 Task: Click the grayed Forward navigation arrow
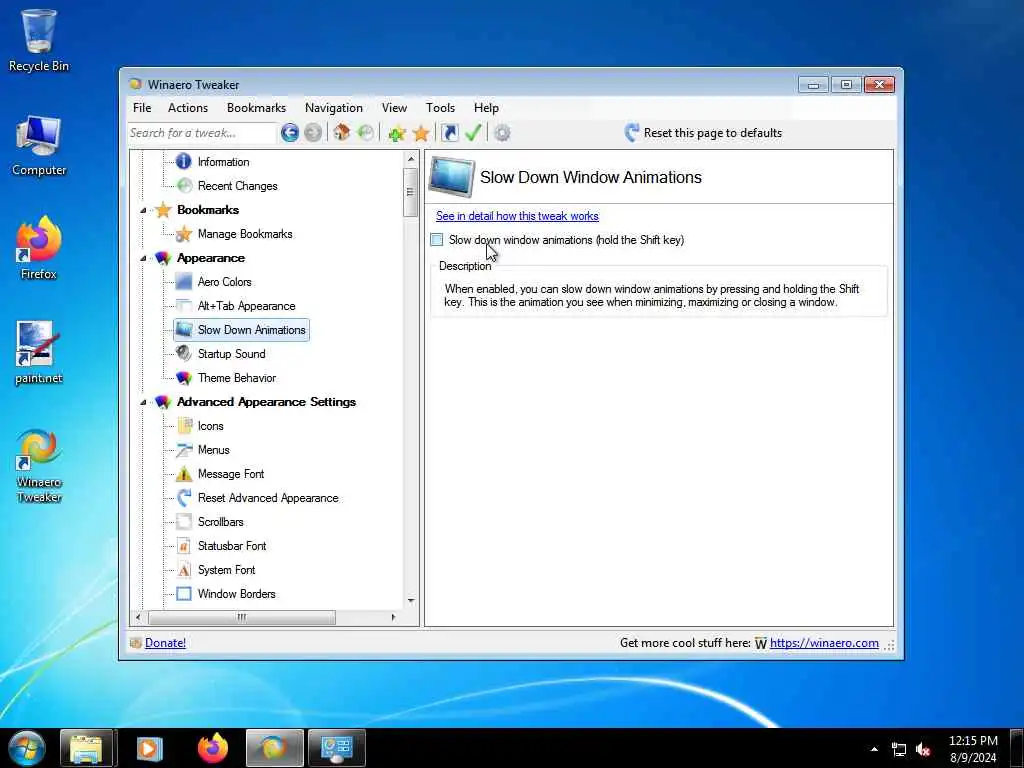click(x=313, y=133)
